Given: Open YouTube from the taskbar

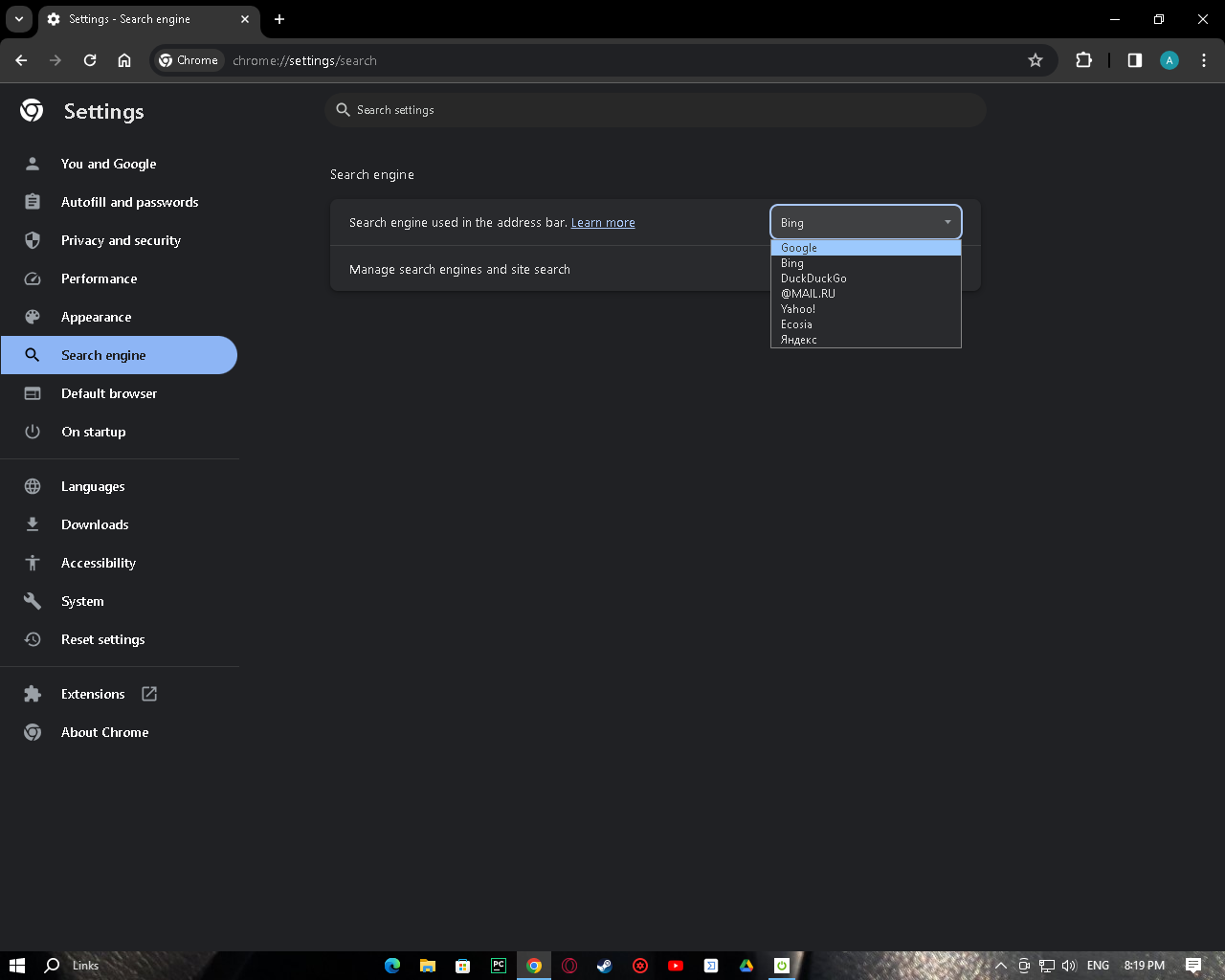Looking at the screenshot, I should [x=676, y=966].
